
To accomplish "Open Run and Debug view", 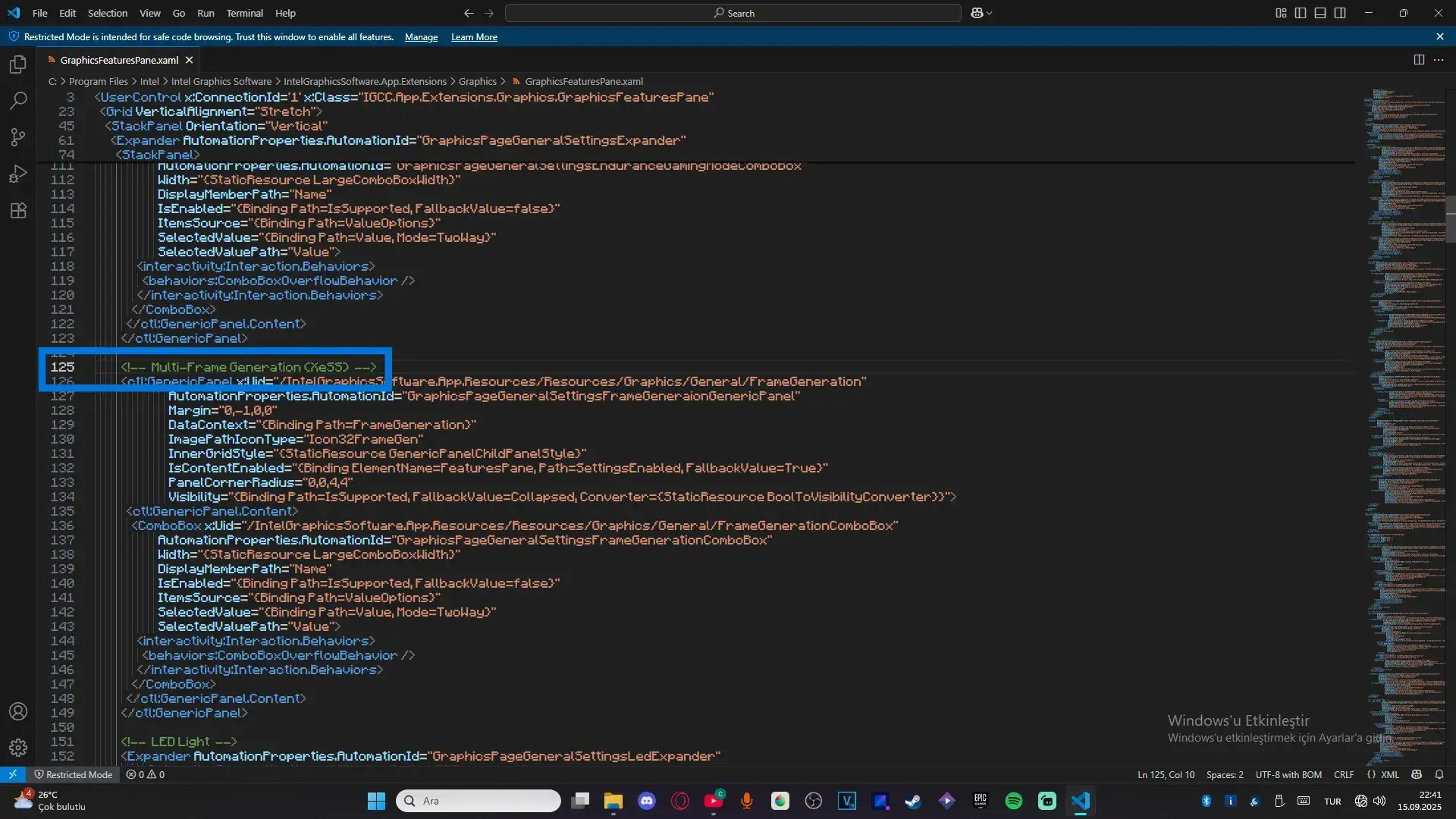I will point(18,174).
